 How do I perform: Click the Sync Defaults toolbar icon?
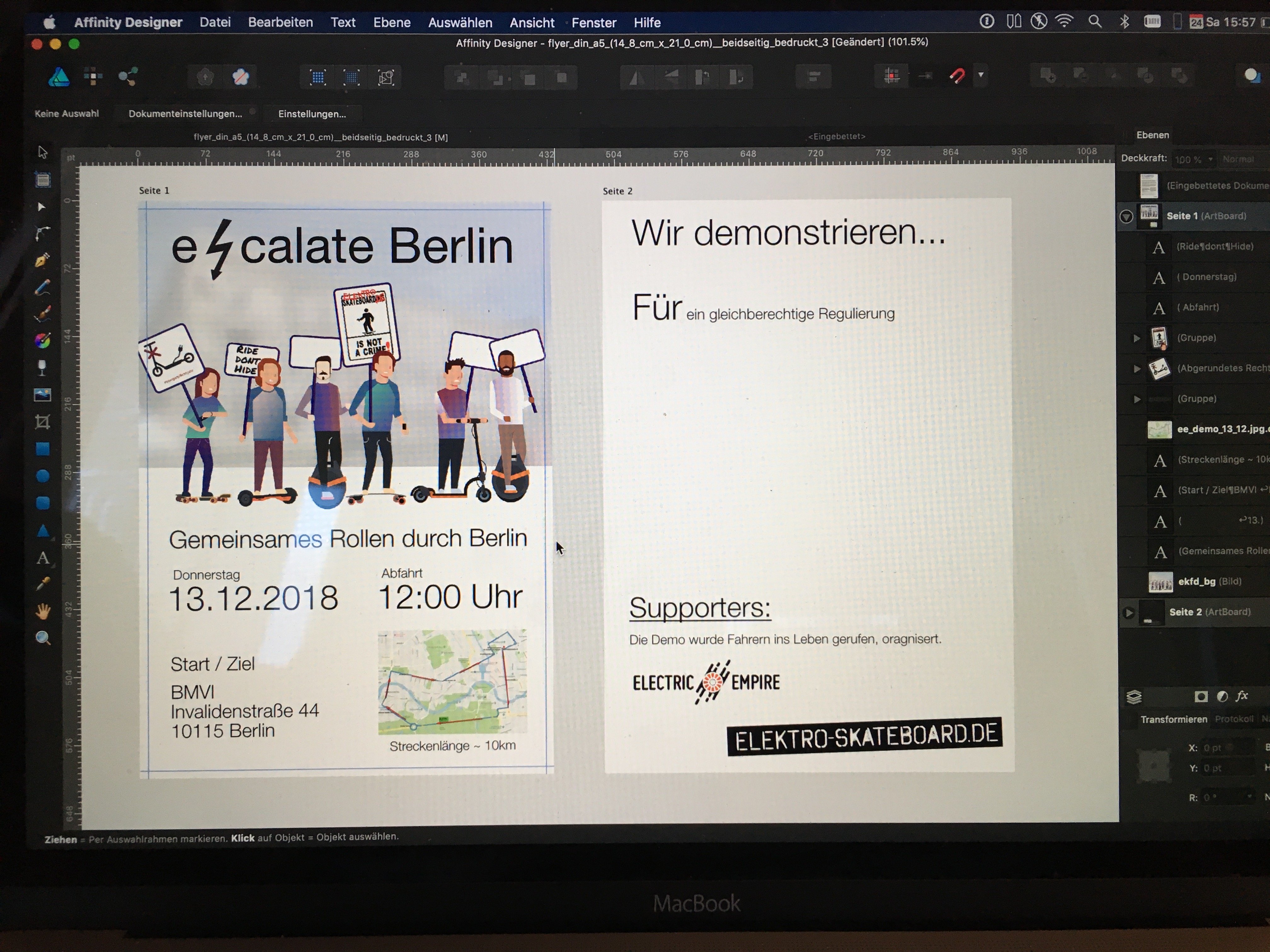[x=205, y=77]
